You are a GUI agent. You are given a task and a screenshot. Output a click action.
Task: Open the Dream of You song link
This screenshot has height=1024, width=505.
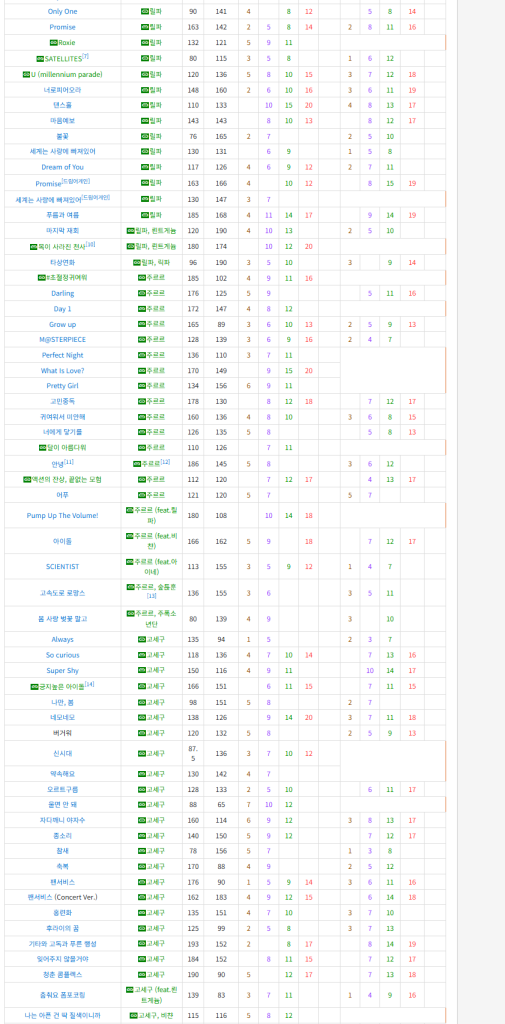click(63, 167)
